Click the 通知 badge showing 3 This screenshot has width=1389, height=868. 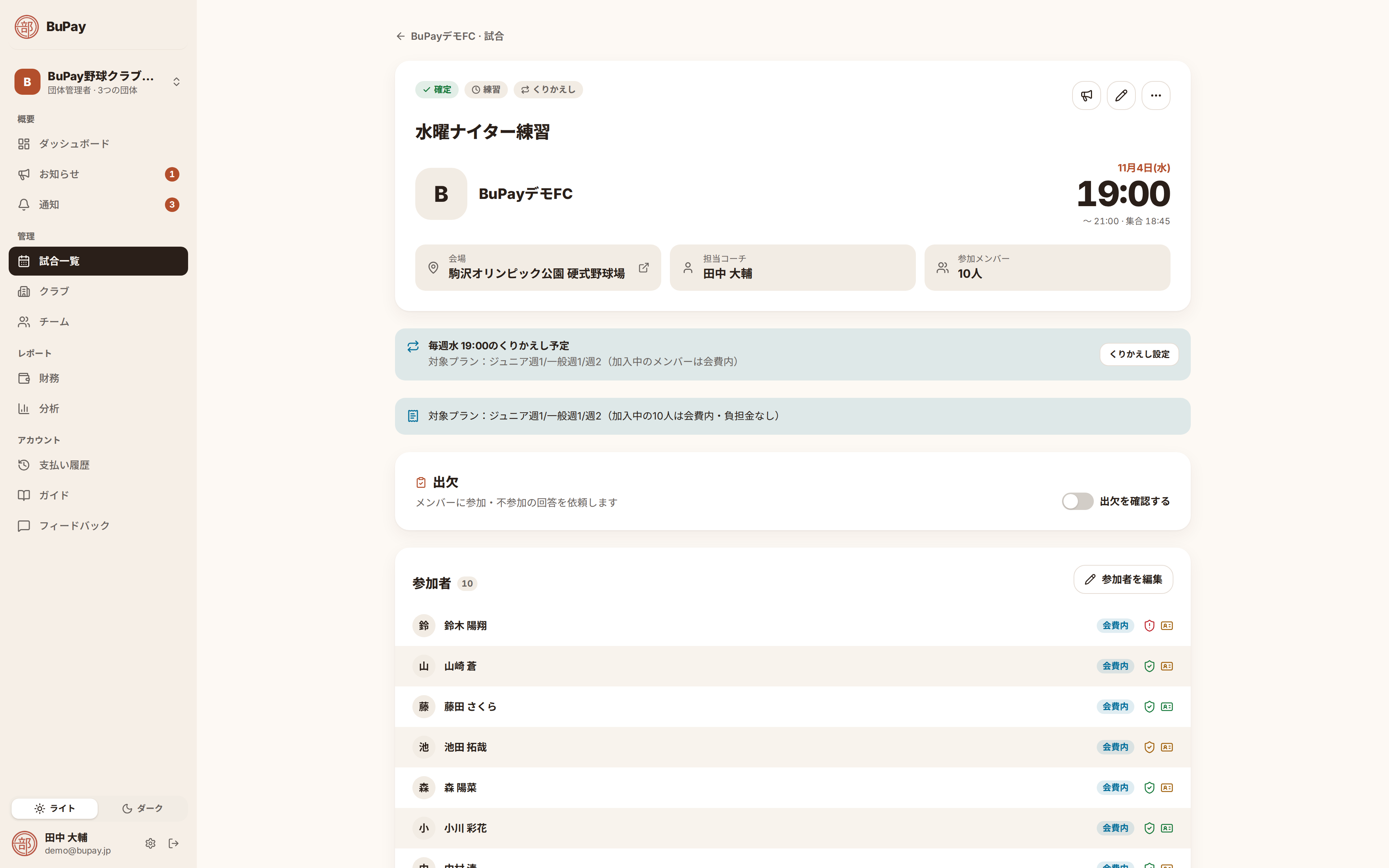coord(171,204)
